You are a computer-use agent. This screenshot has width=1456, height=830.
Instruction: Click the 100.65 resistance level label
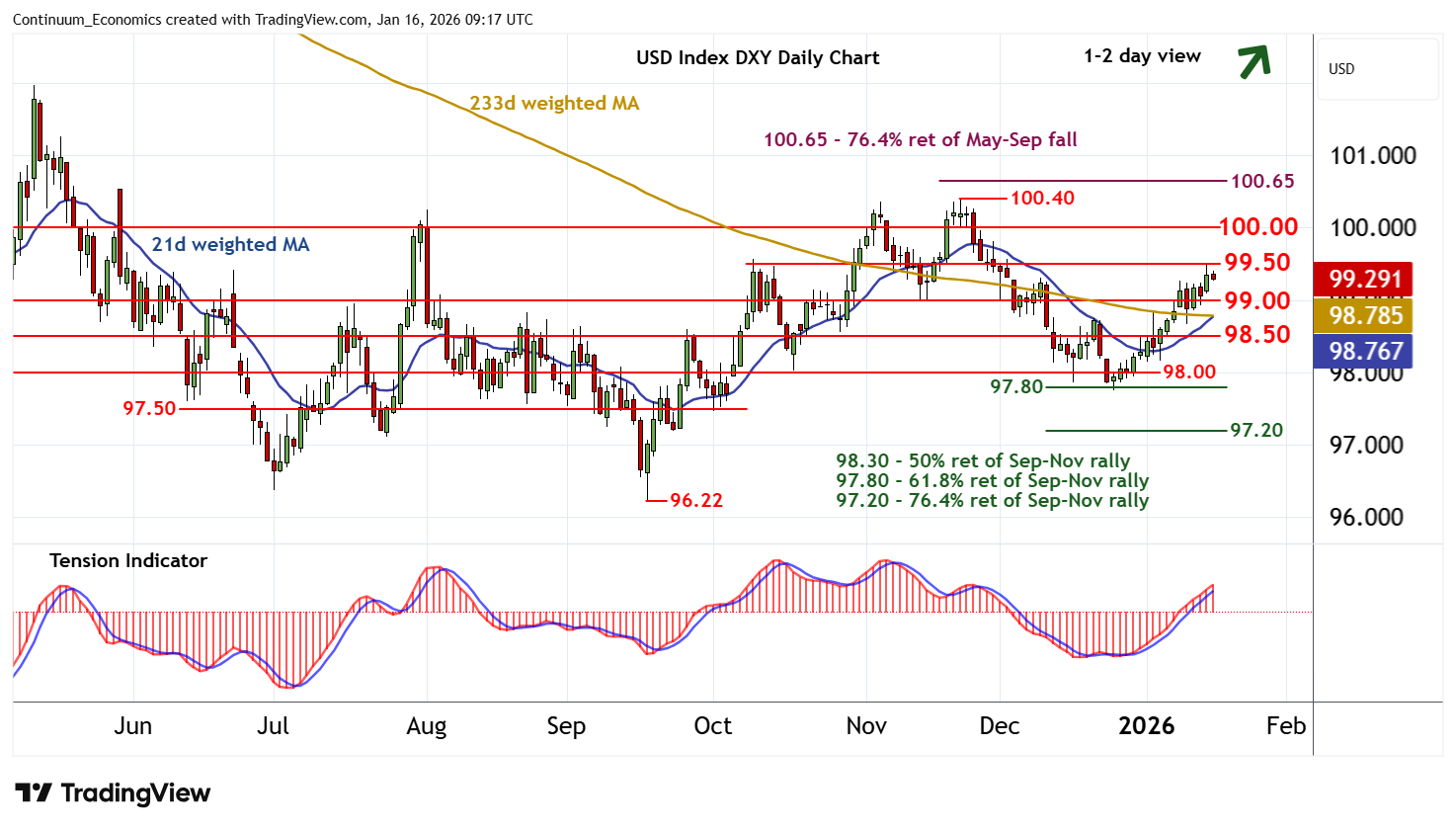[1261, 181]
